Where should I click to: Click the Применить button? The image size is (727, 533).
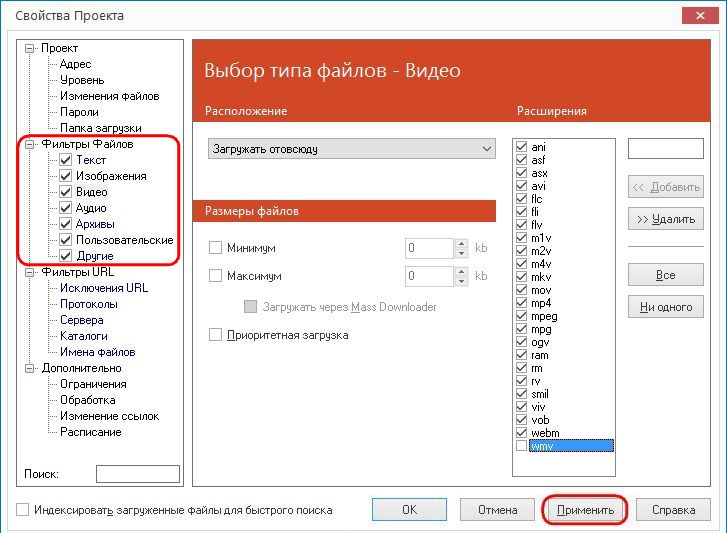[585, 510]
